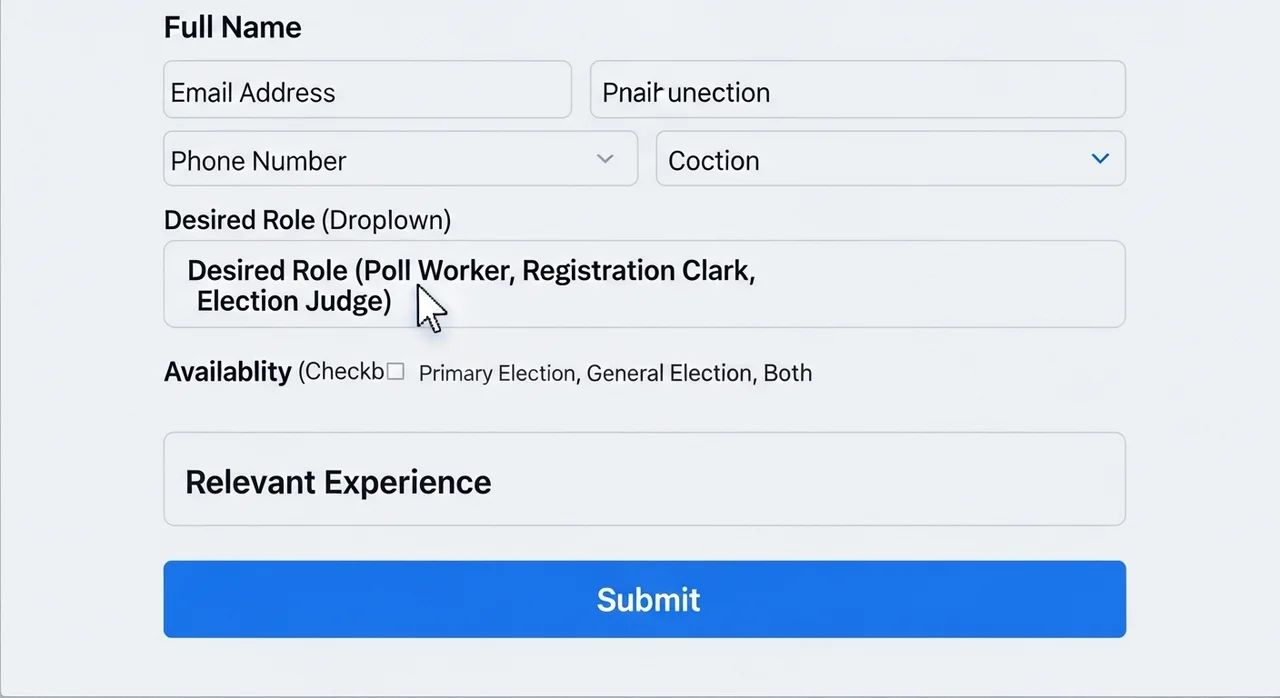Click the Full Name label
Screen dimensions: 1280x698
[x=232, y=27]
